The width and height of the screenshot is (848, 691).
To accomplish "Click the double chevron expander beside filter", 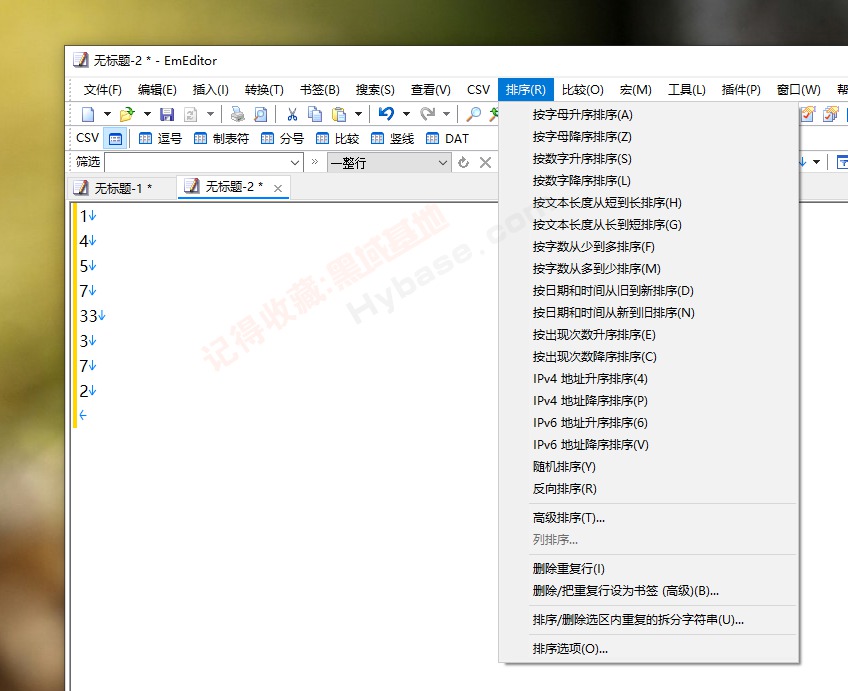I will (x=315, y=162).
